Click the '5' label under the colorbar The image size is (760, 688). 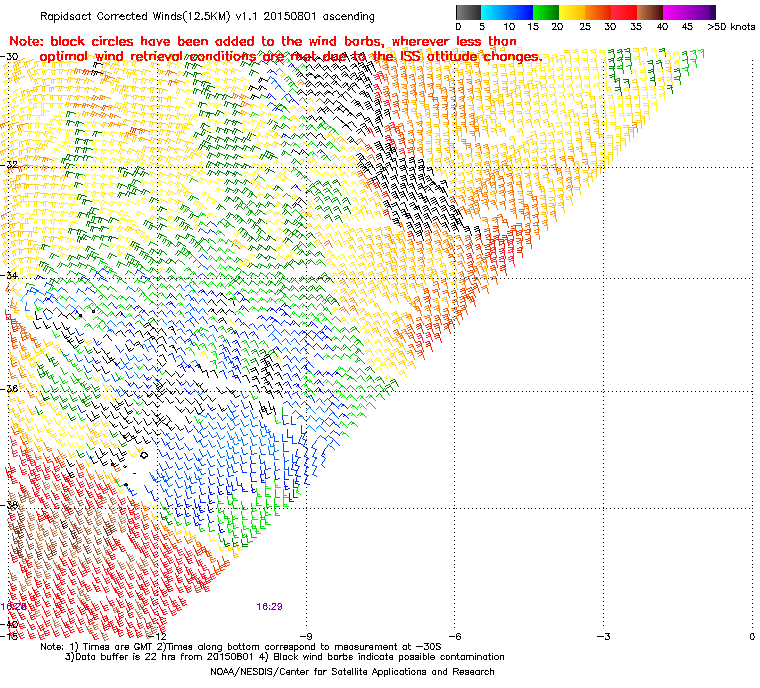pos(482,27)
